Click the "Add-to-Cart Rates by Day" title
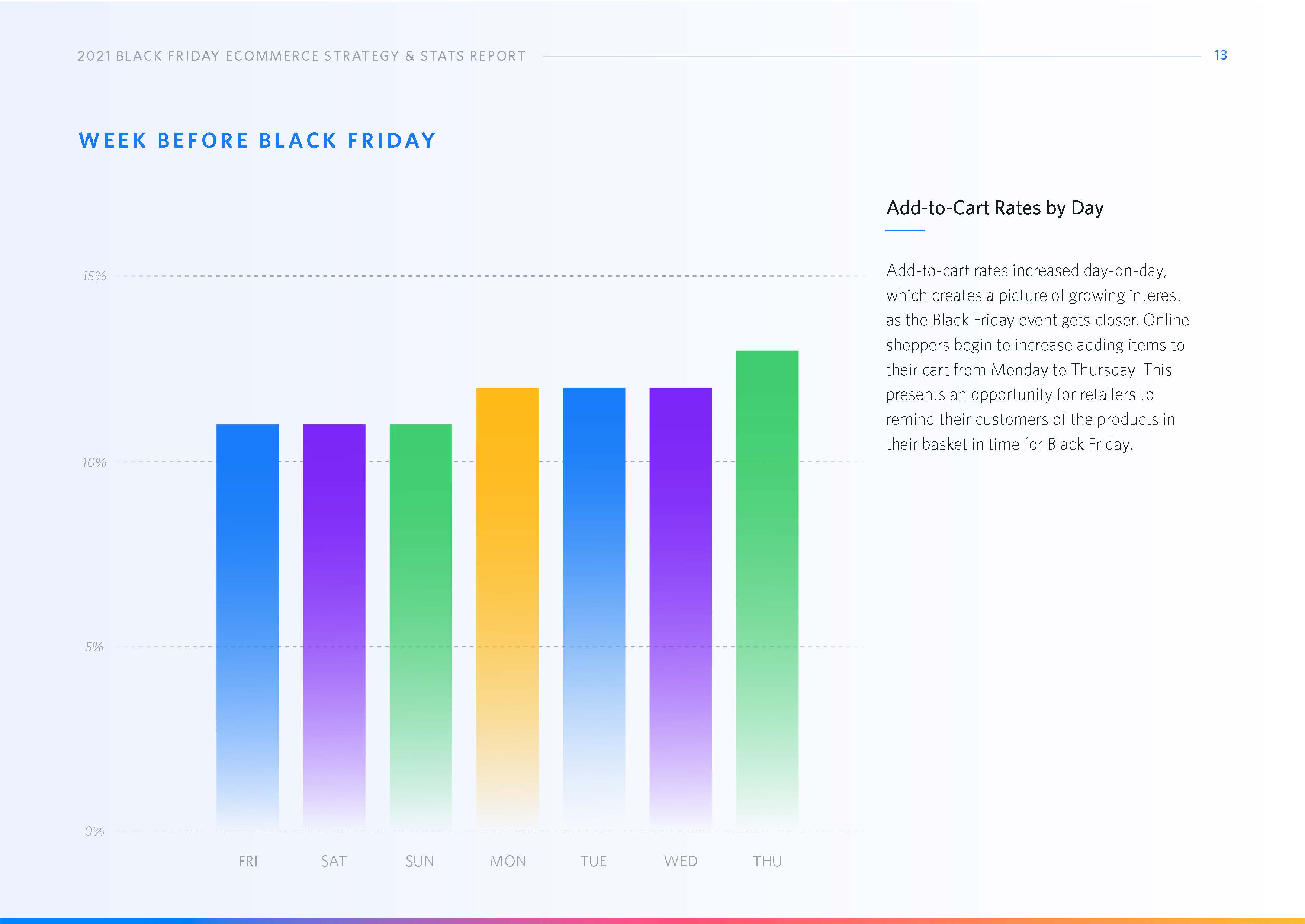 pos(995,208)
